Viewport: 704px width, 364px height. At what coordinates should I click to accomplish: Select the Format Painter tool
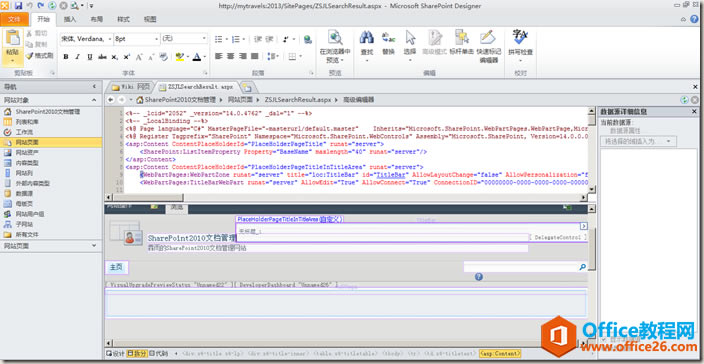pos(40,56)
